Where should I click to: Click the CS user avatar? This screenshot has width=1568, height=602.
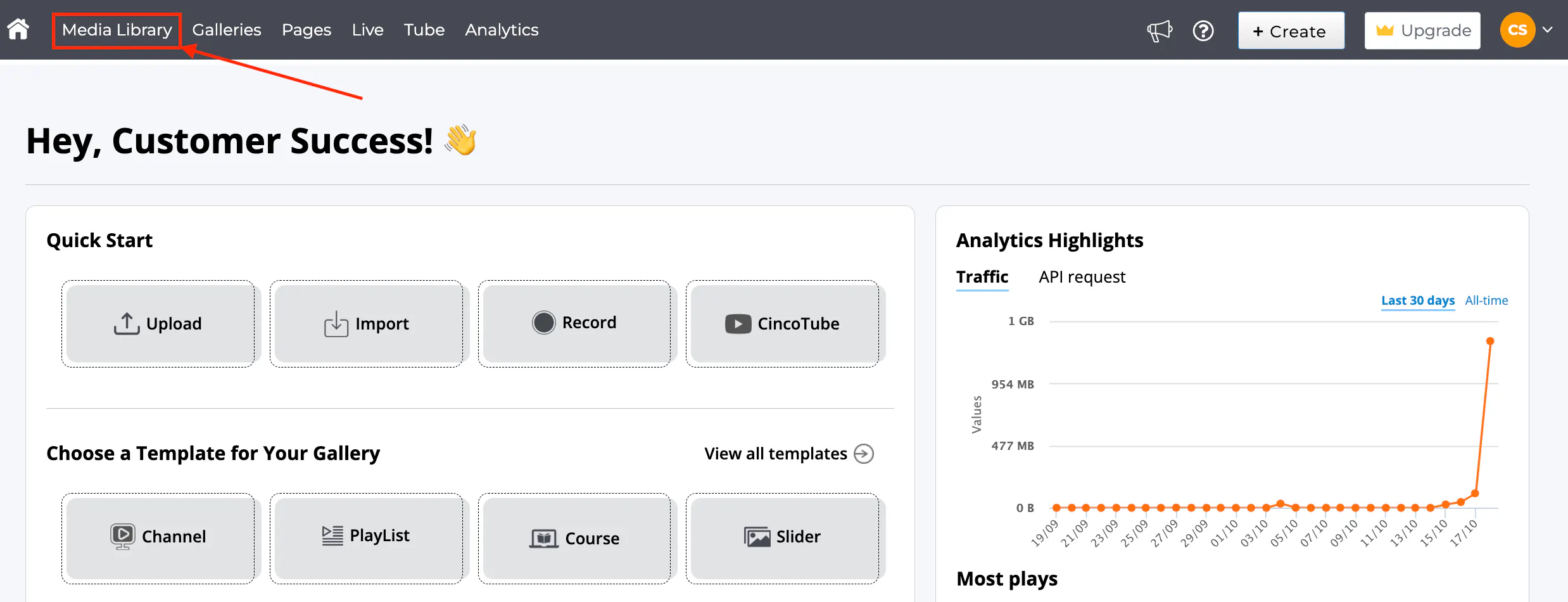(x=1517, y=30)
